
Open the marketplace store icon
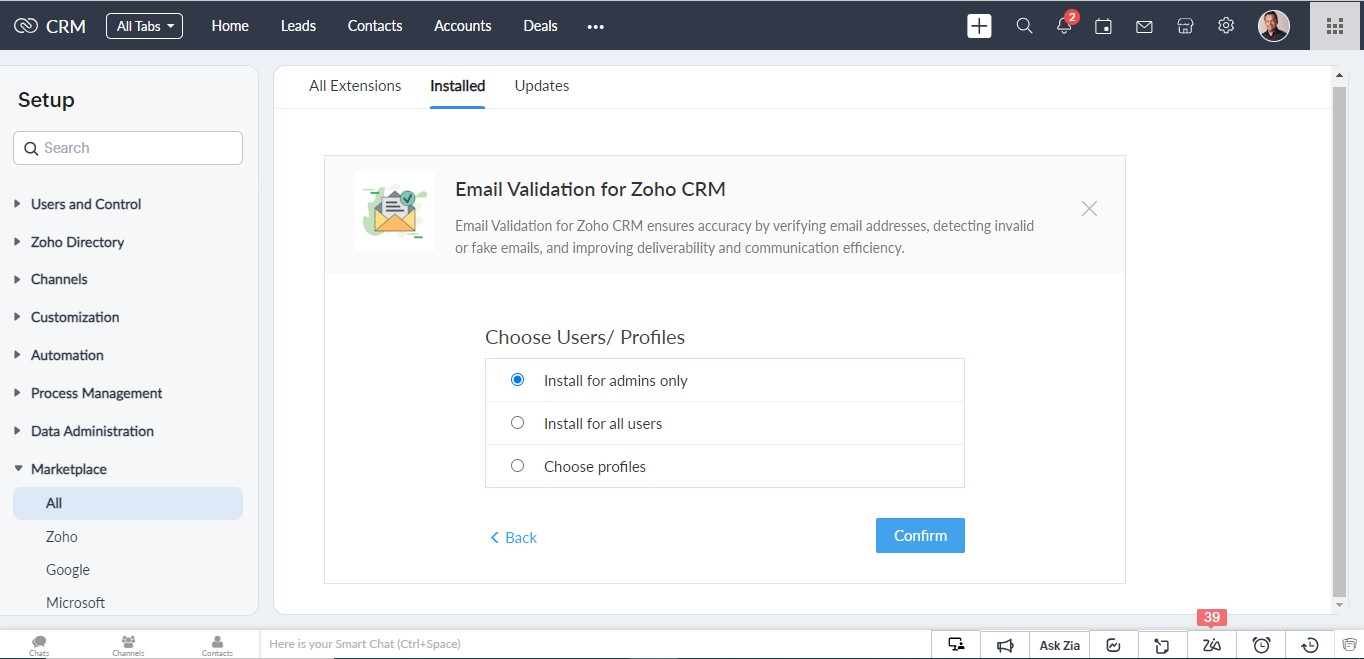(x=1185, y=26)
